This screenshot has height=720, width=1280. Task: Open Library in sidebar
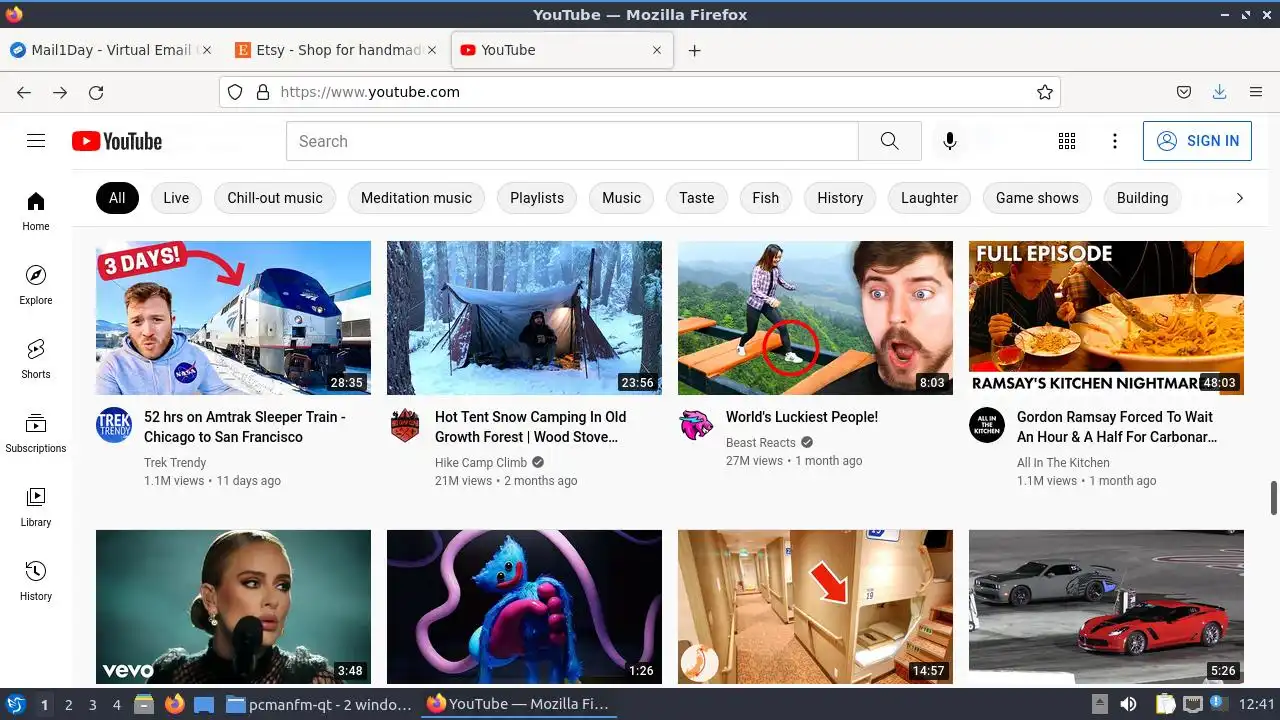36,507
